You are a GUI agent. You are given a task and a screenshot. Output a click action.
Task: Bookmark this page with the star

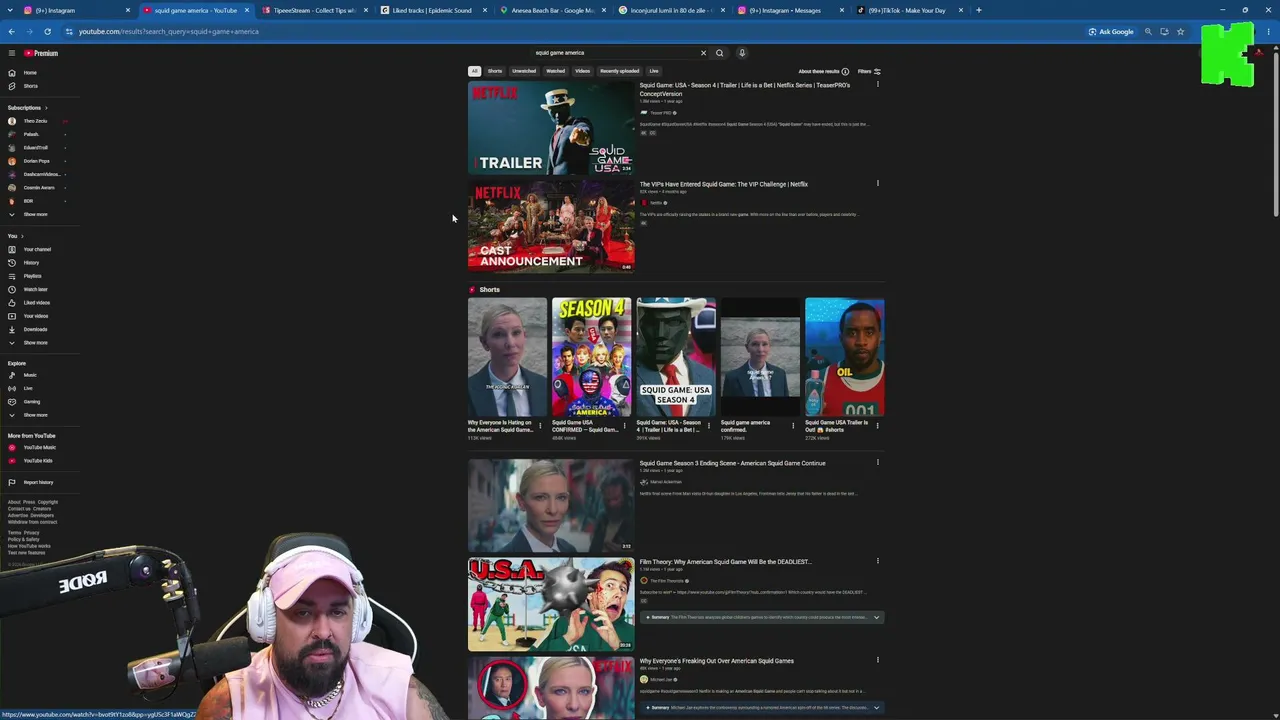coord(1180,32)
